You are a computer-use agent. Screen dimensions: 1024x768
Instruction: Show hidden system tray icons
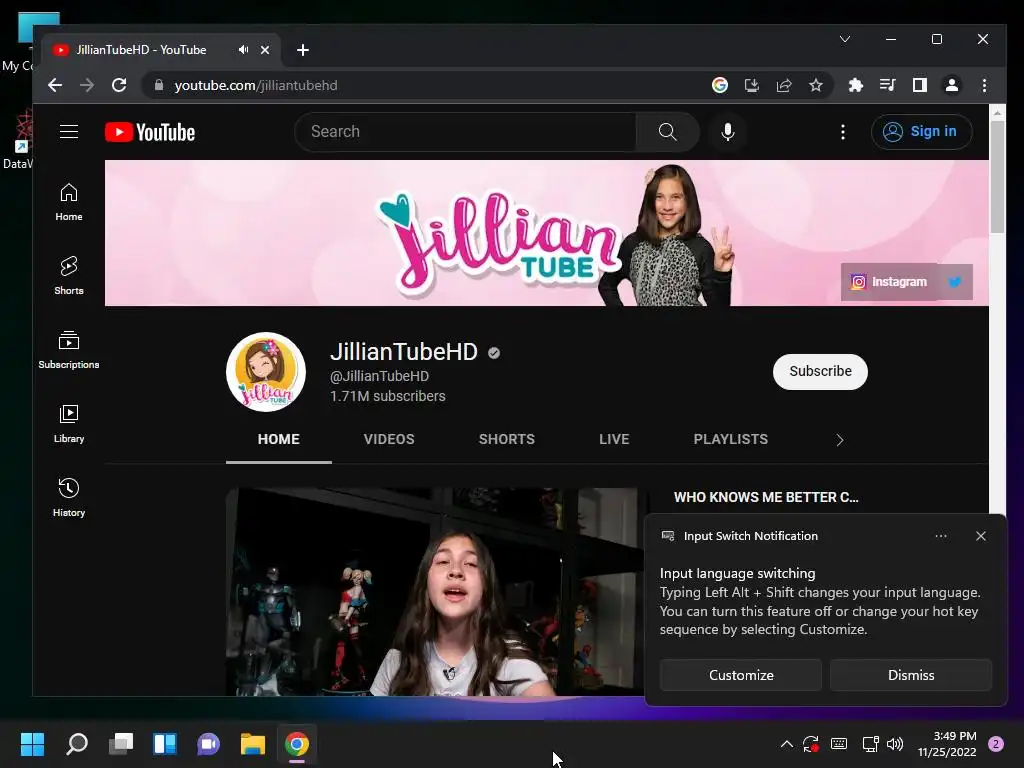787,744
